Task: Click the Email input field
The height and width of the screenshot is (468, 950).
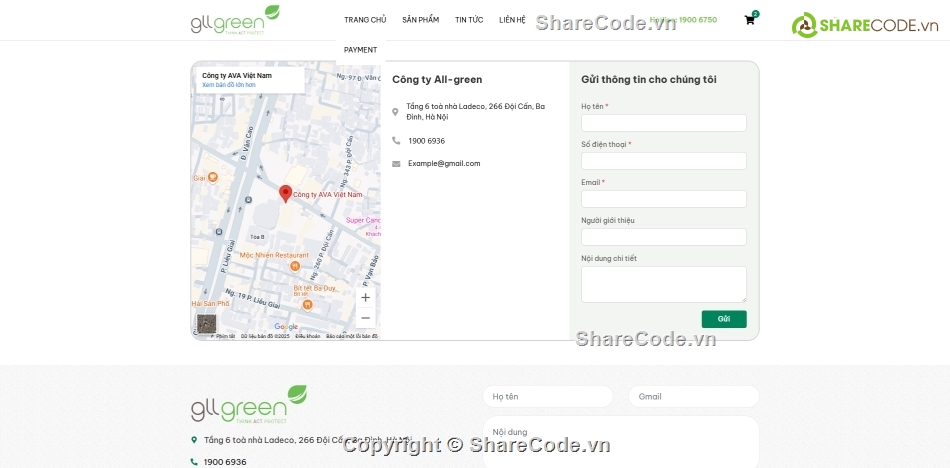Action: click(x=664, y=199)
